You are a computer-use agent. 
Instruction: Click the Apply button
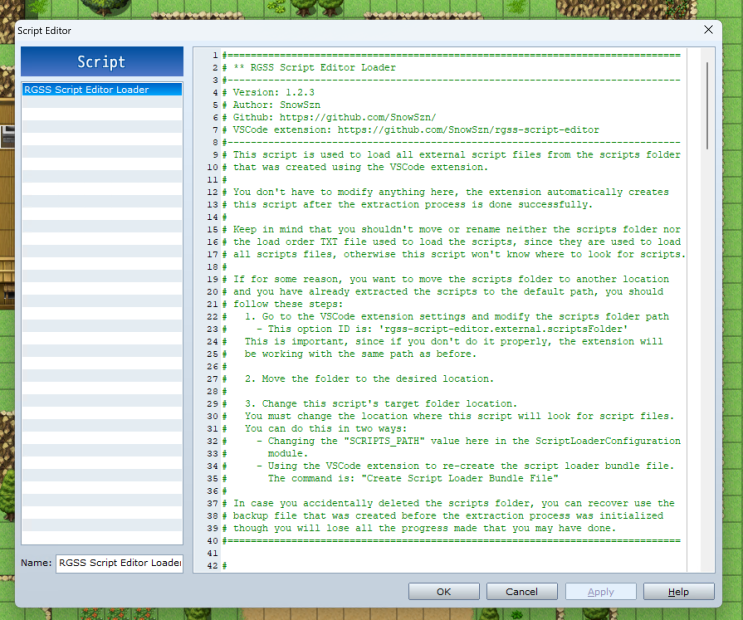click(x=600, y=592)
